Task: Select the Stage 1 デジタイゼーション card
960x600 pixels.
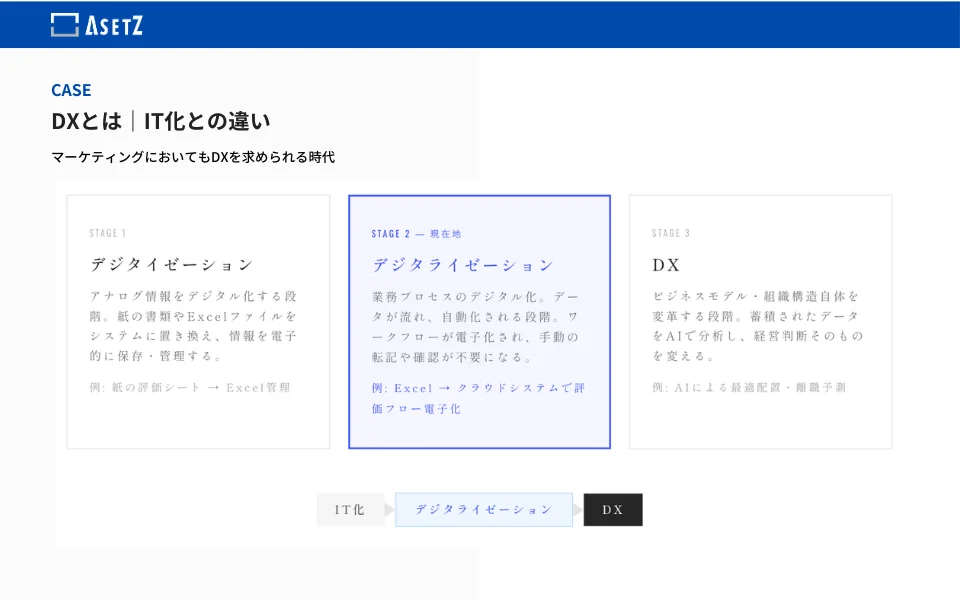Action: [197, 320]
